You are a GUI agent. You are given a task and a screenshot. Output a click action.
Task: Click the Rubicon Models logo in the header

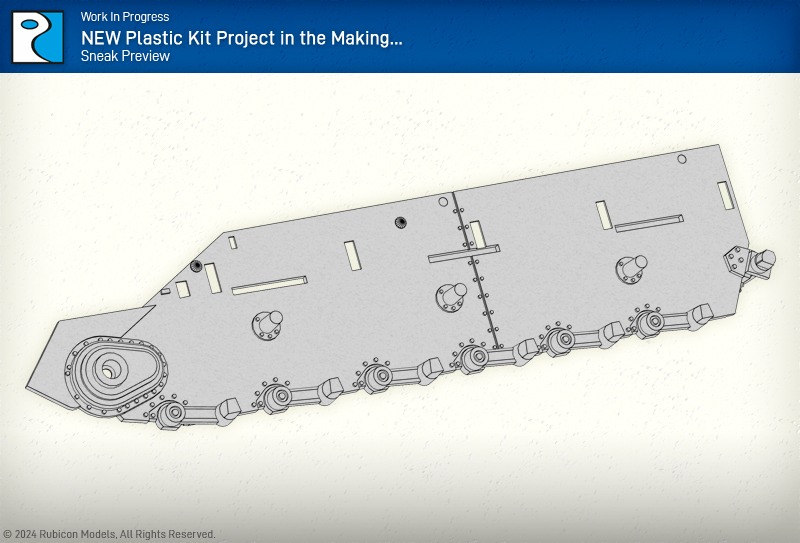pyautogui.click(x=38, y=37)
